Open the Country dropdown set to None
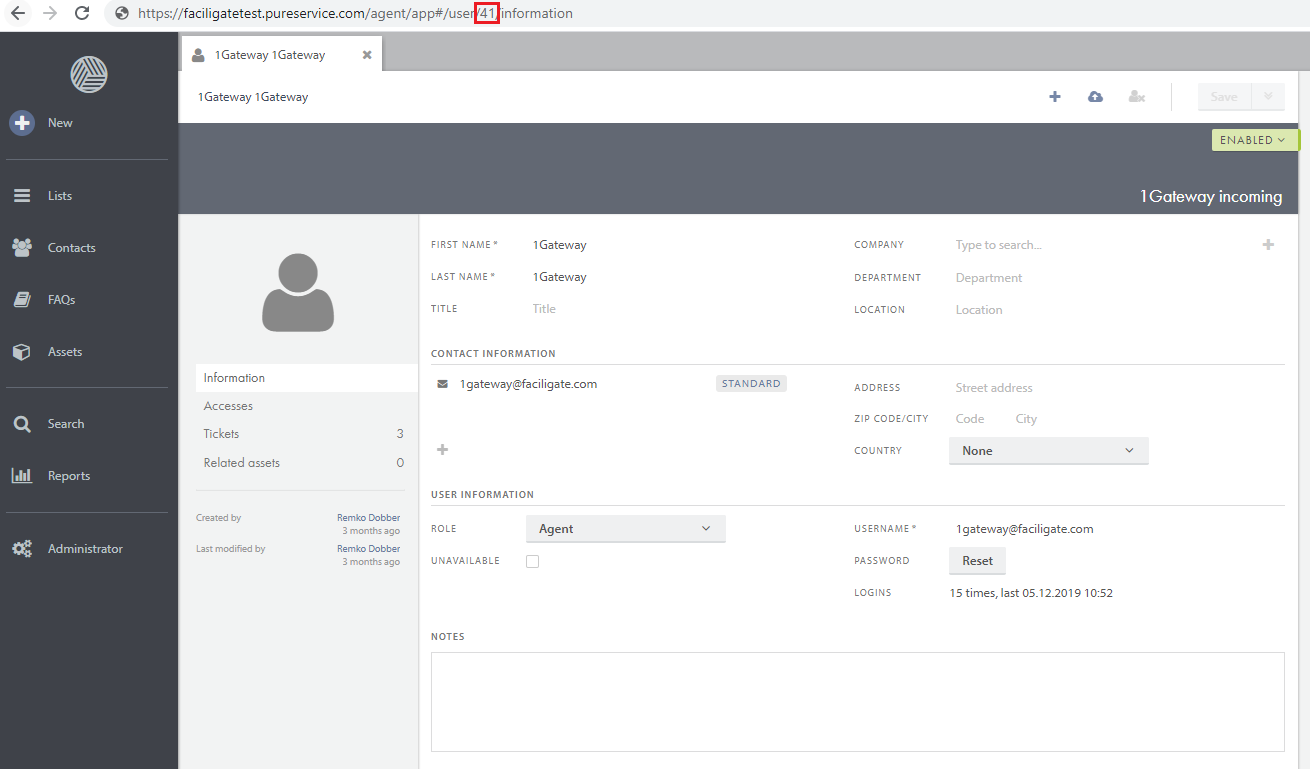This screenshot has height=769, width=1310. point(1048,451)
